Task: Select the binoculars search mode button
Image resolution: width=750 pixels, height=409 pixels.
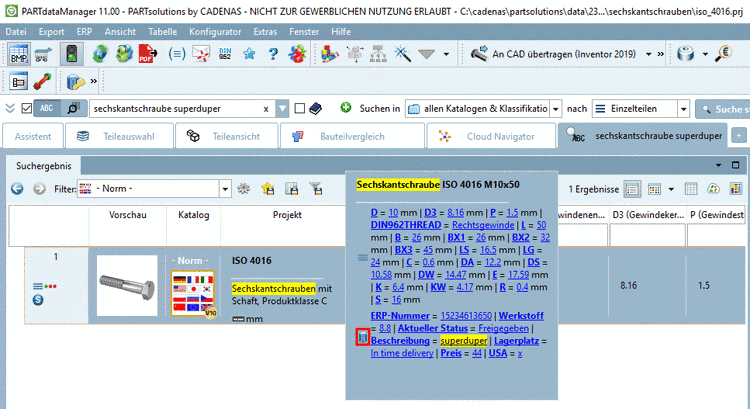Action: (x=73, y=109)
